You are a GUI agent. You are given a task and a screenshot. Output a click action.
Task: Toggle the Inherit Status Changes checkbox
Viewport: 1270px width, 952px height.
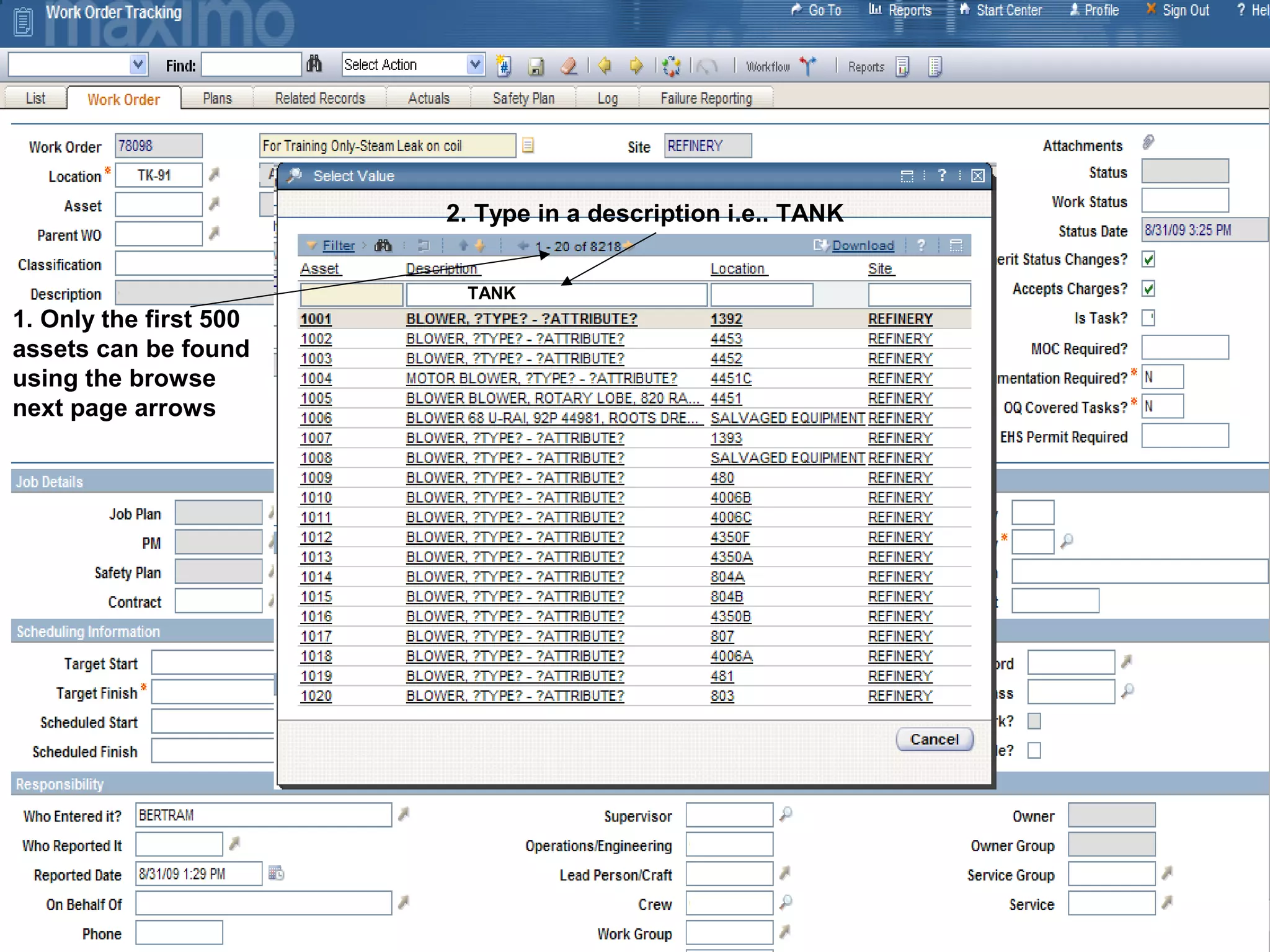[1148, 260]
